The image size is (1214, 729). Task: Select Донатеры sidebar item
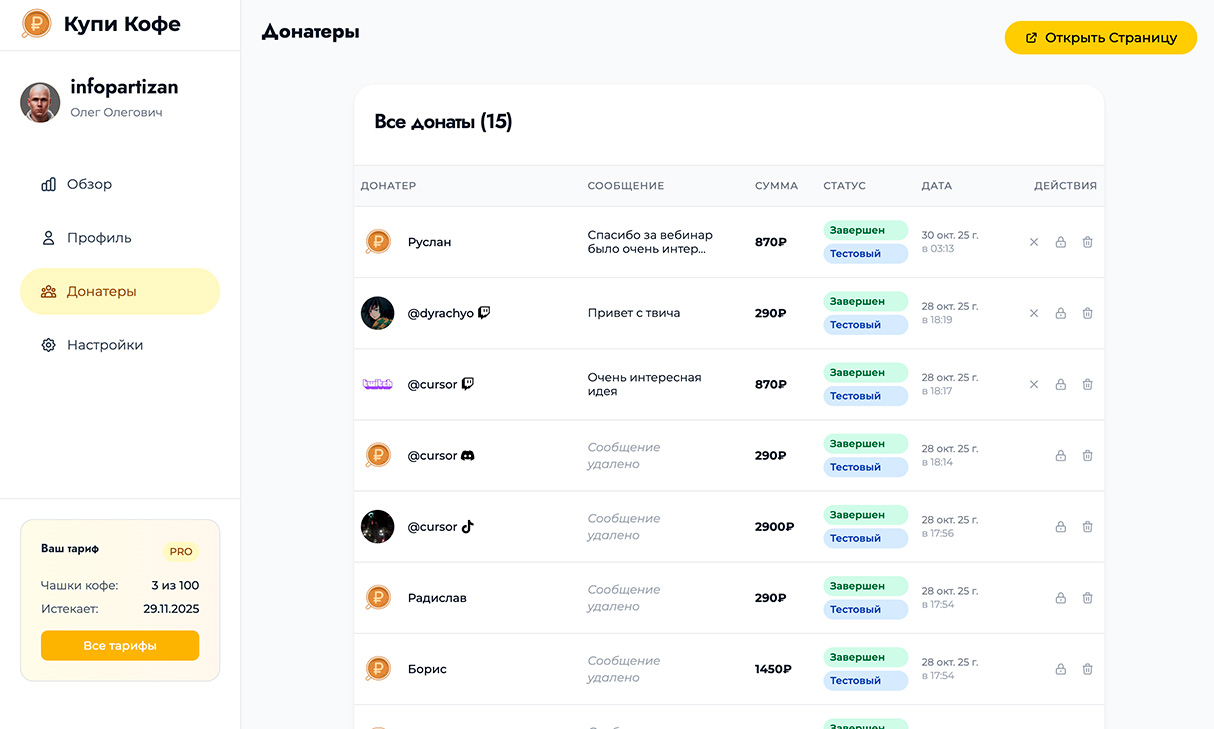pos(101,292)
